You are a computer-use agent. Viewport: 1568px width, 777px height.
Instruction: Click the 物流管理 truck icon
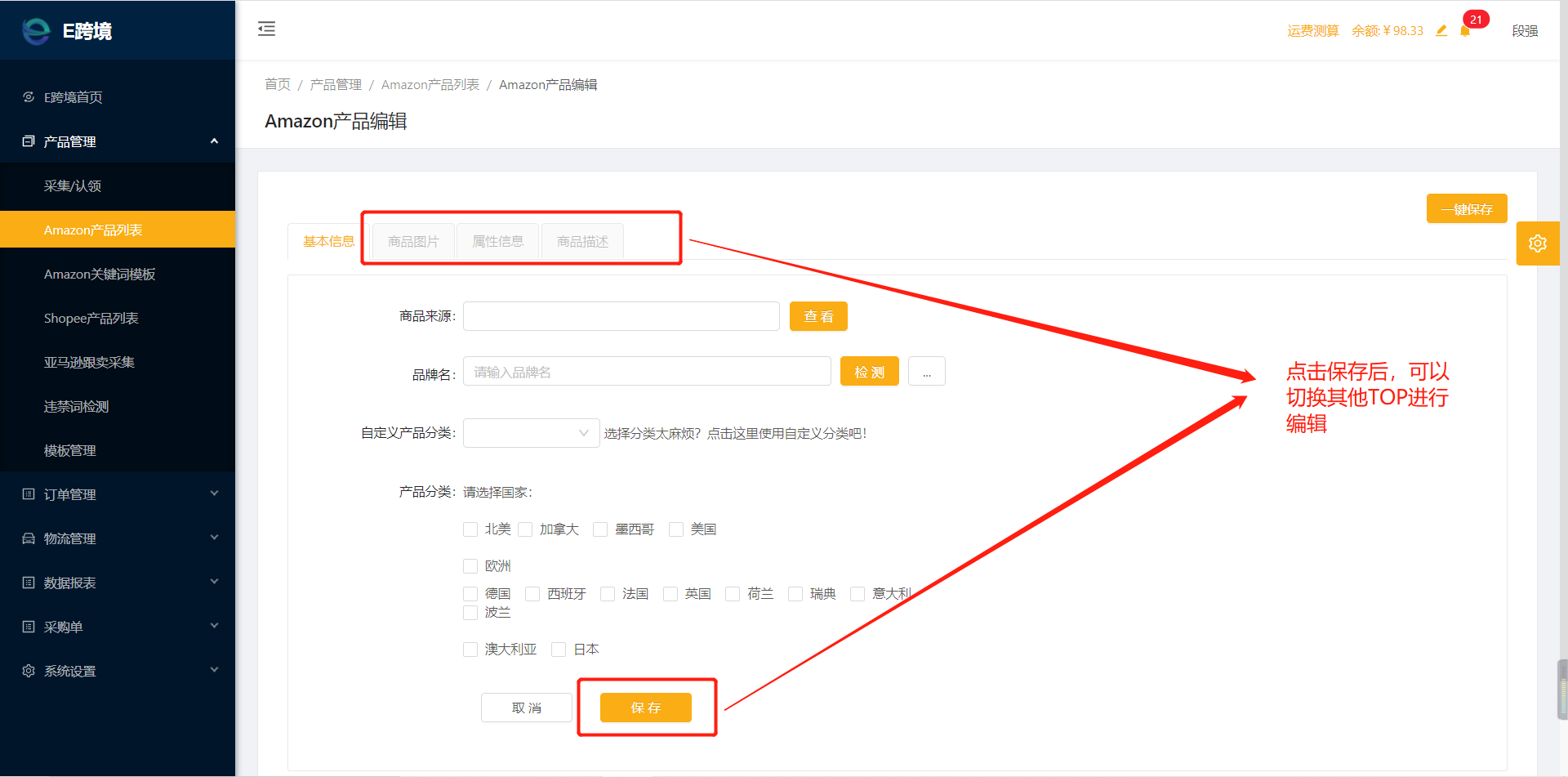pyautogui.click(x=29, y=538)
